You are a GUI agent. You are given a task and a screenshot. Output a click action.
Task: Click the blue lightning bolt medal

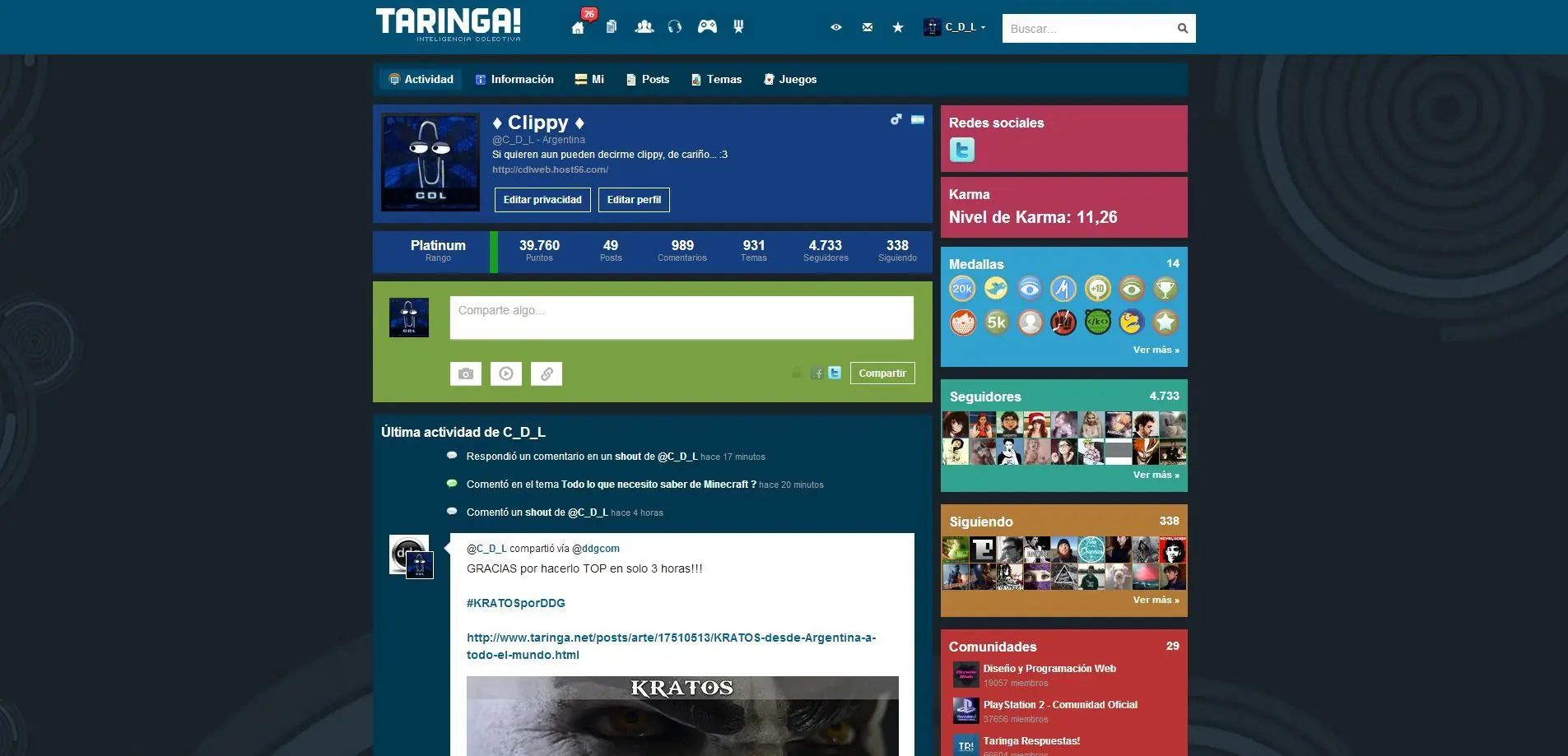pyautogui.click(x=1063, y=289)
